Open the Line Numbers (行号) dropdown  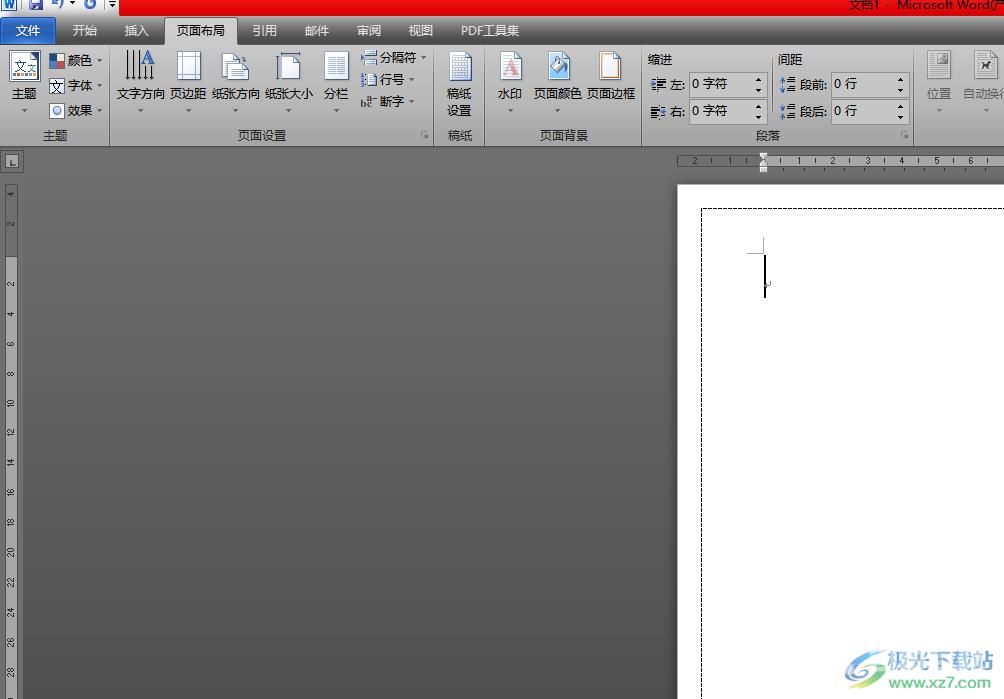[x=388, y=79]
